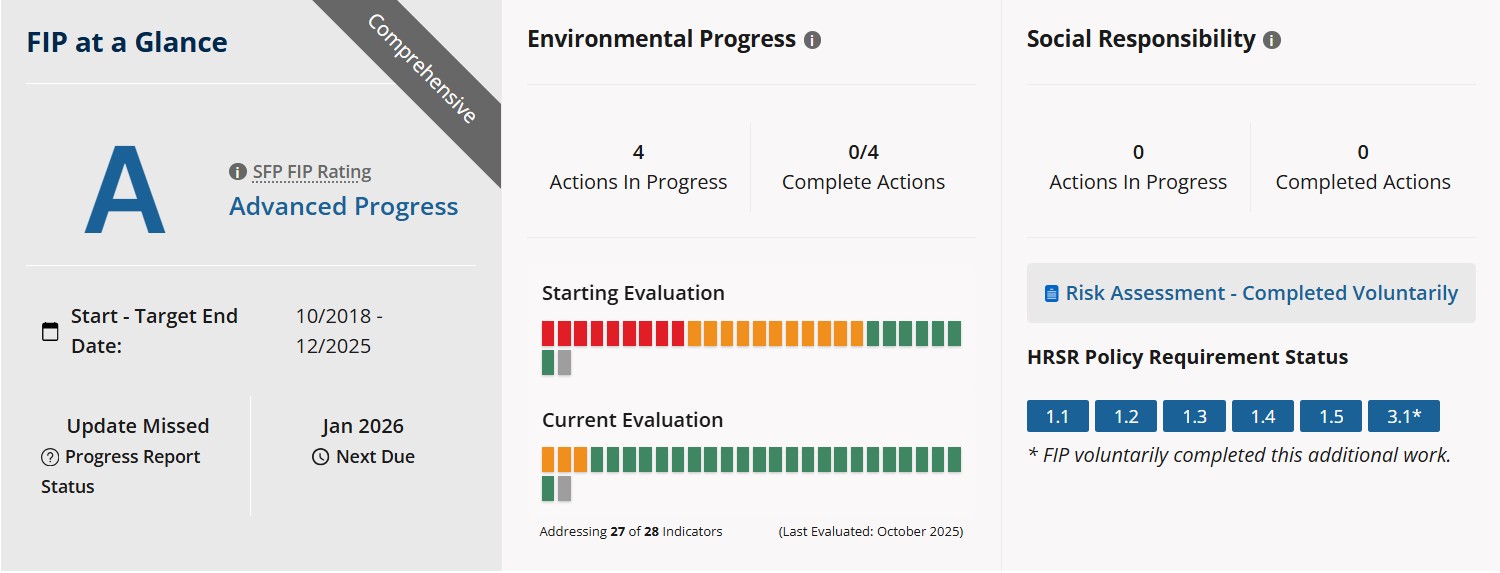The height and width of the screenshot is (573, 1500).
Task: Choose HRSR policy requirement 1.5 badge
Action: (x=1331, y=416)
